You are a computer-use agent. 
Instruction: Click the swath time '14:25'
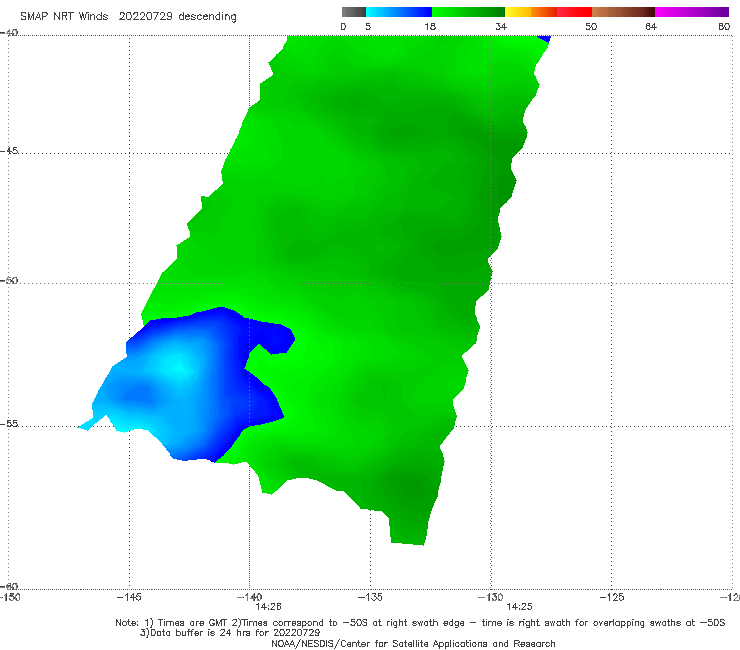pyautogui.click(x=519, y=607)
